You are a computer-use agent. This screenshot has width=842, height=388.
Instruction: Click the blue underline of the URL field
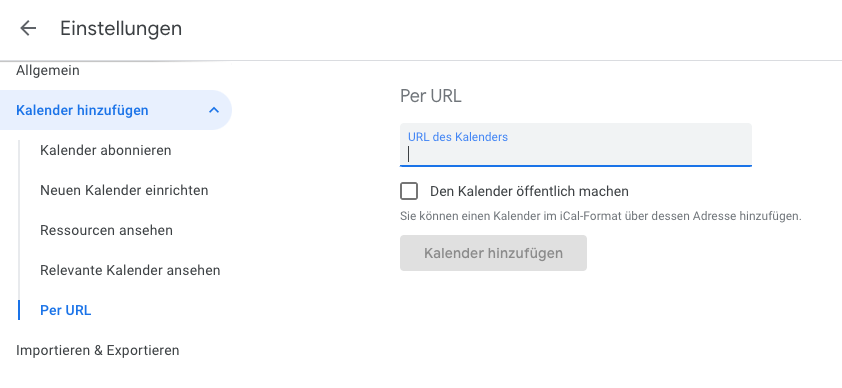pyautogui.click(x=576, y=166)
